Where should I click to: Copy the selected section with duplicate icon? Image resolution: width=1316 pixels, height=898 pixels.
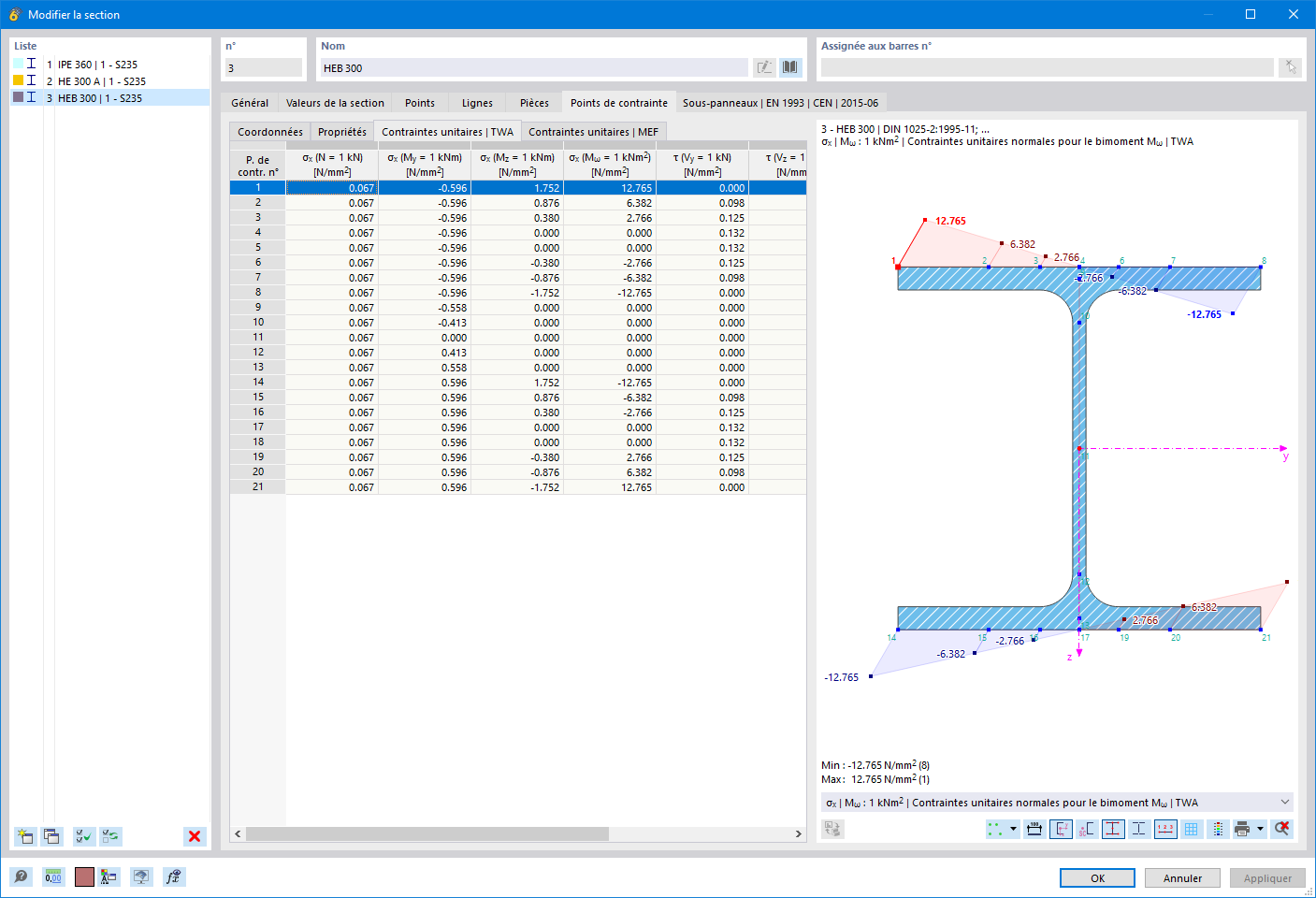(x=51, y=836)
